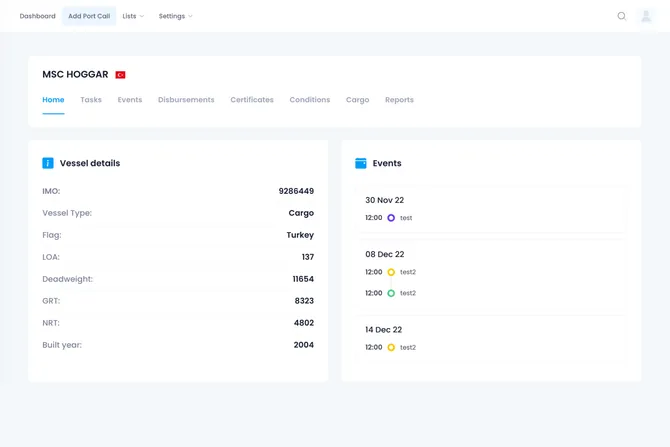Click the blue info icon by Vessel details
Image resolution: width=670 pixels, height=447 pixels.
click(48, 163)
